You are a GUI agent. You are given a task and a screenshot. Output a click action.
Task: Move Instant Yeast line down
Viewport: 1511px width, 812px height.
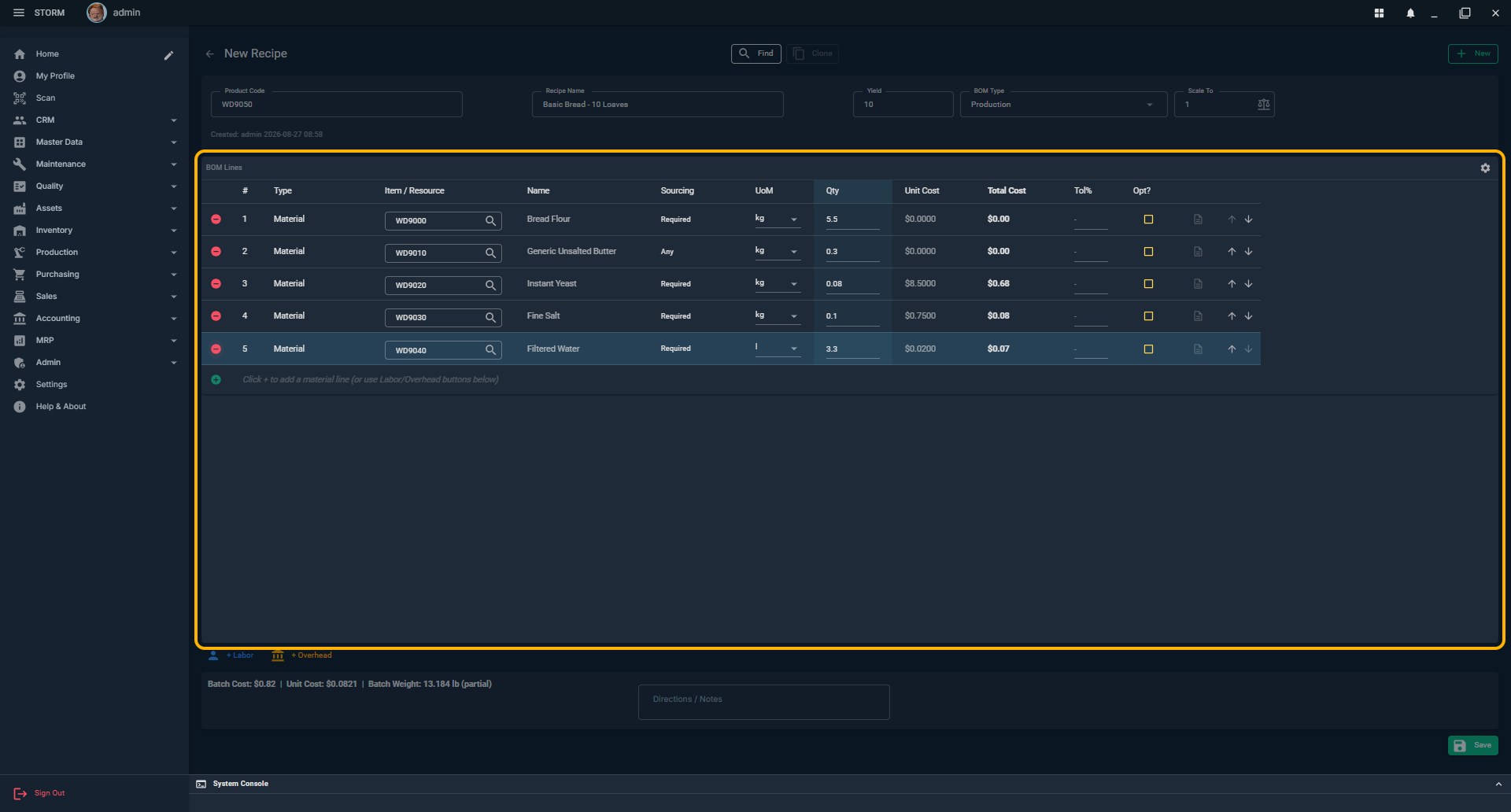(1248, 284)
